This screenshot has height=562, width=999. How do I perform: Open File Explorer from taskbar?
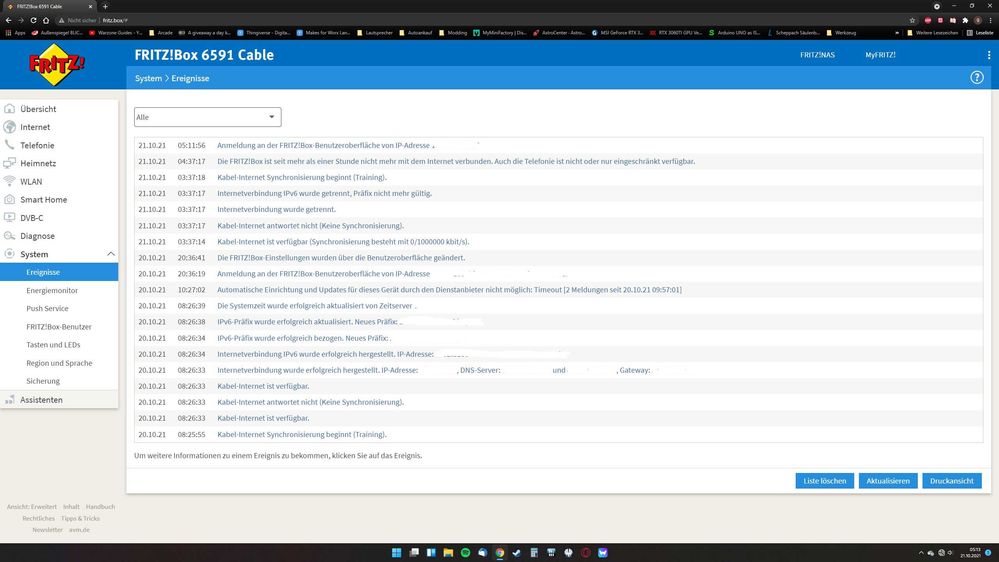(448, 552)
